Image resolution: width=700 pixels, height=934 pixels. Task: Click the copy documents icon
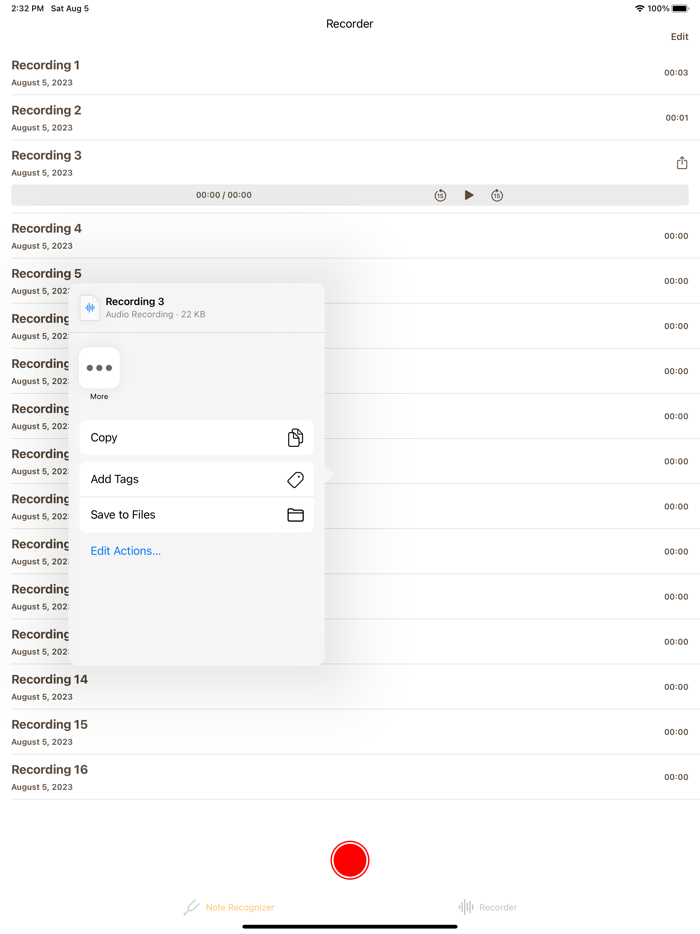point(295,438)
